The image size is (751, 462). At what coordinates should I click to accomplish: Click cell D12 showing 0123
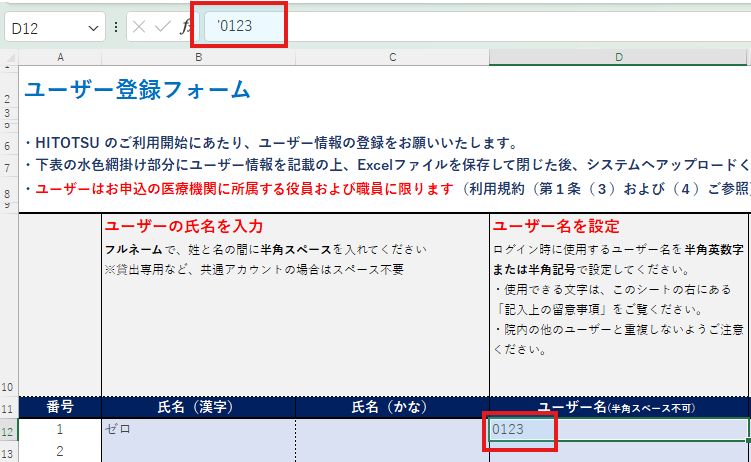point(619,429)
